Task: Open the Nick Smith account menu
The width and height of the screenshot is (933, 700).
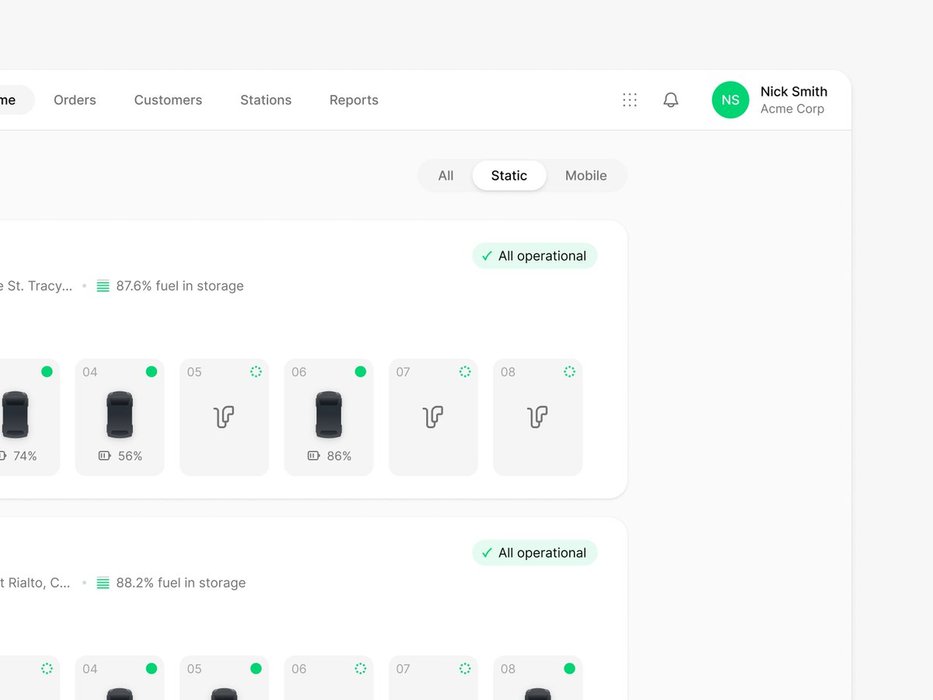Action: 793,100
